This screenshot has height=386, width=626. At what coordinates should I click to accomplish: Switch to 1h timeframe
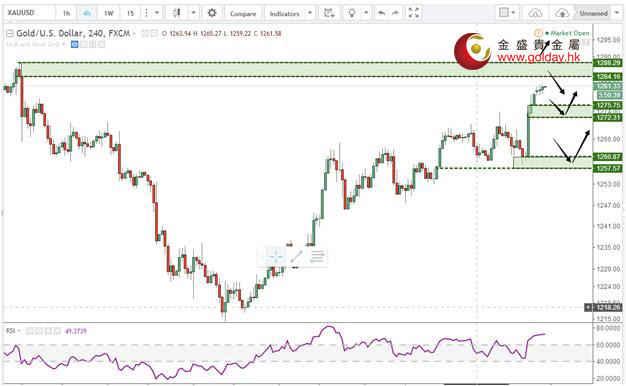tap(66, 13)
